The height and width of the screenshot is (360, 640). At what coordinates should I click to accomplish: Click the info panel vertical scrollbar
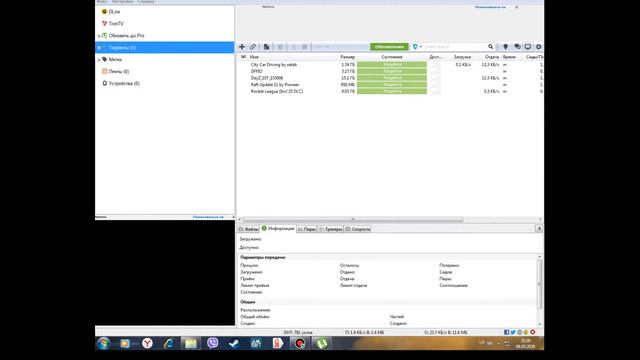(539, 284)
